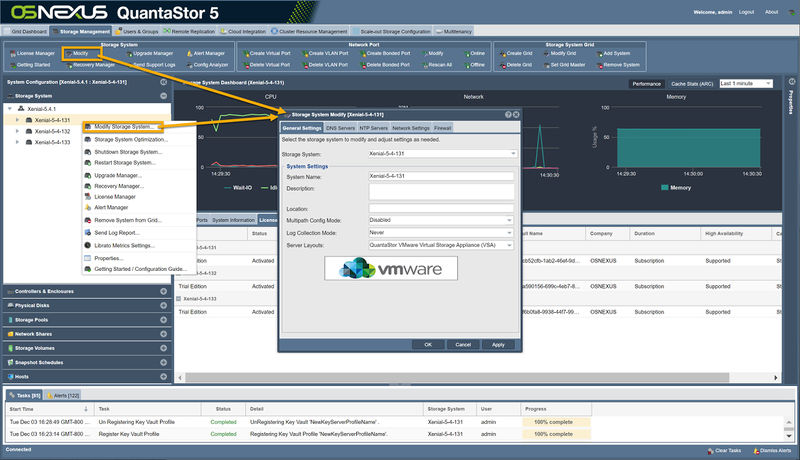Screen dimensions: 800x460
Task: Expand the Controllers & Enclosures section
Action: click(163, 292)
